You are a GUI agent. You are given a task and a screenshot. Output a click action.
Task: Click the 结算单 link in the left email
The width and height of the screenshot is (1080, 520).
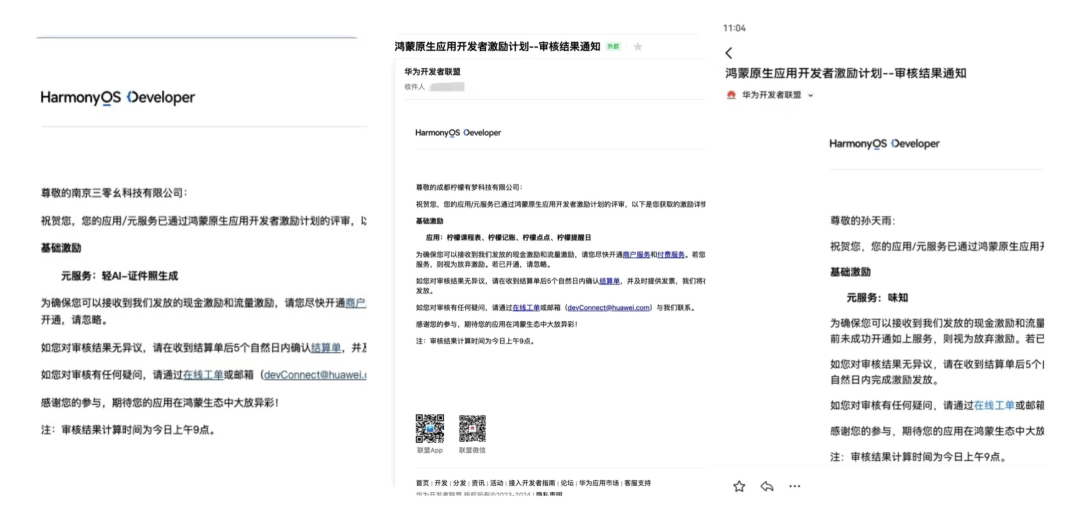point(326,348)
